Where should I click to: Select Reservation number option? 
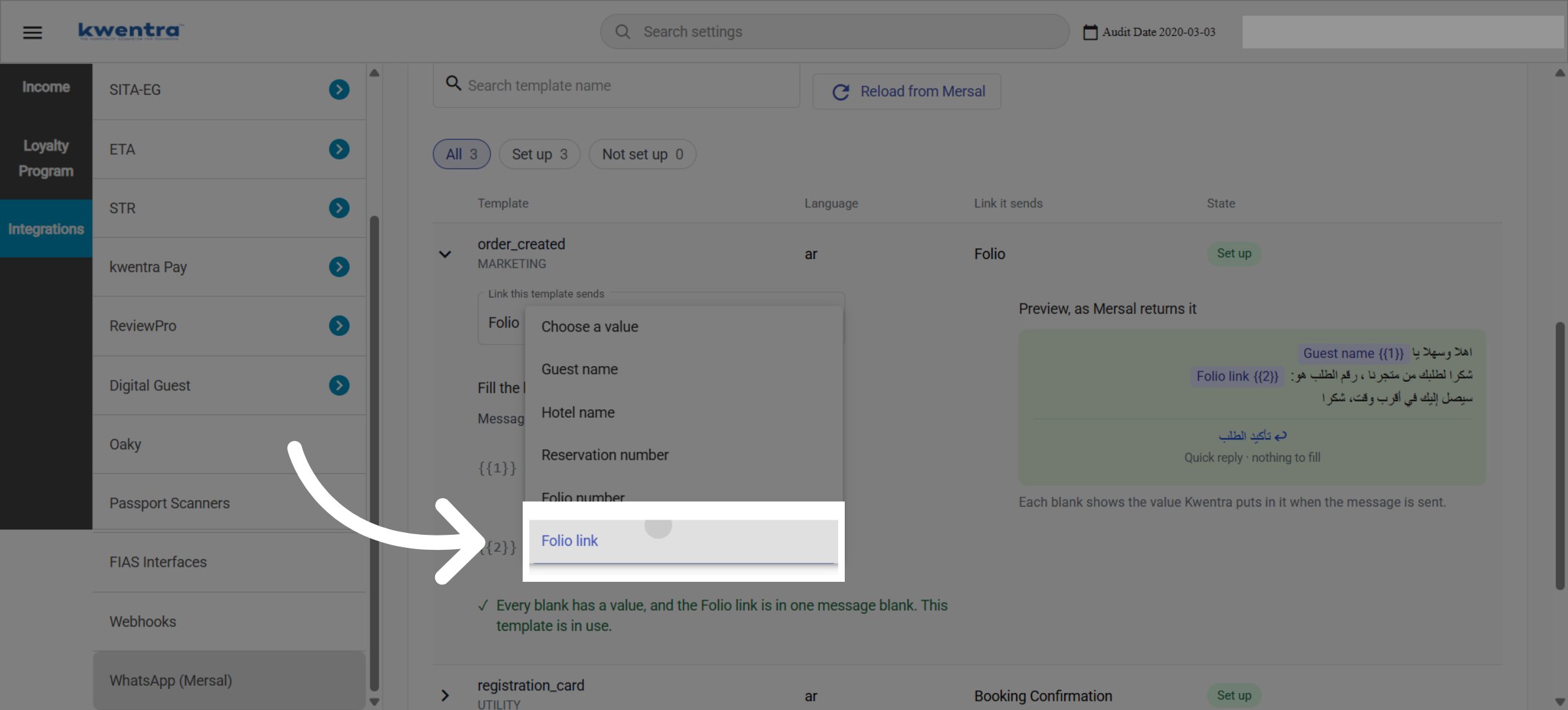pos(683,455)
